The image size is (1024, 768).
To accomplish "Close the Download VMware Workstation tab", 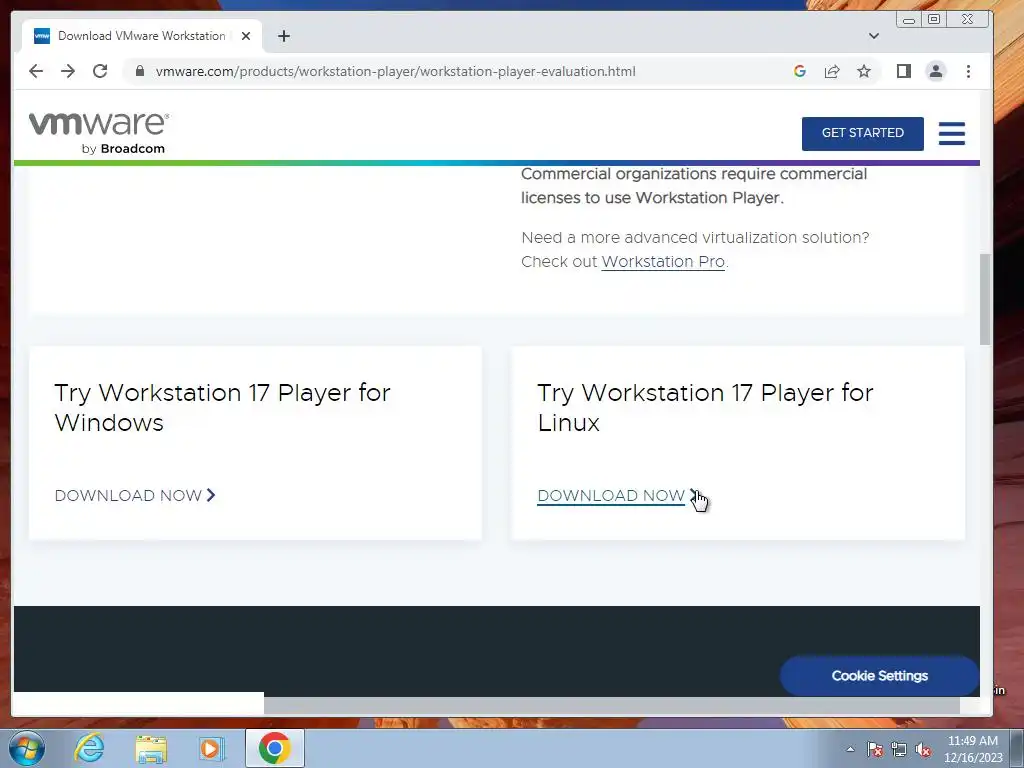I will click(x=246, y=36).
